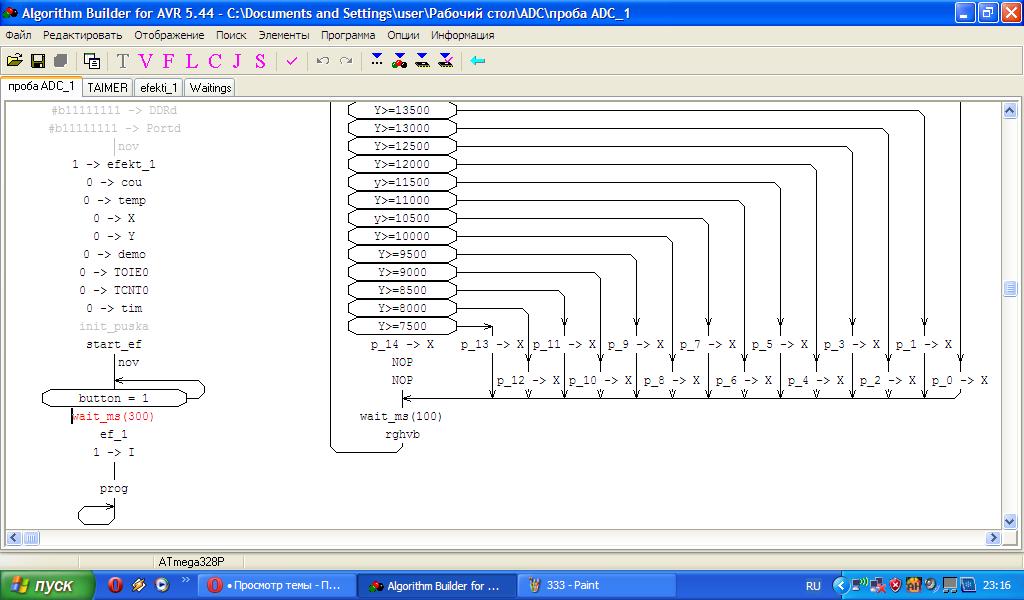Switch to the Waitings tab
The height and width of the screenshot is (600, 1024).
(210, 87)
